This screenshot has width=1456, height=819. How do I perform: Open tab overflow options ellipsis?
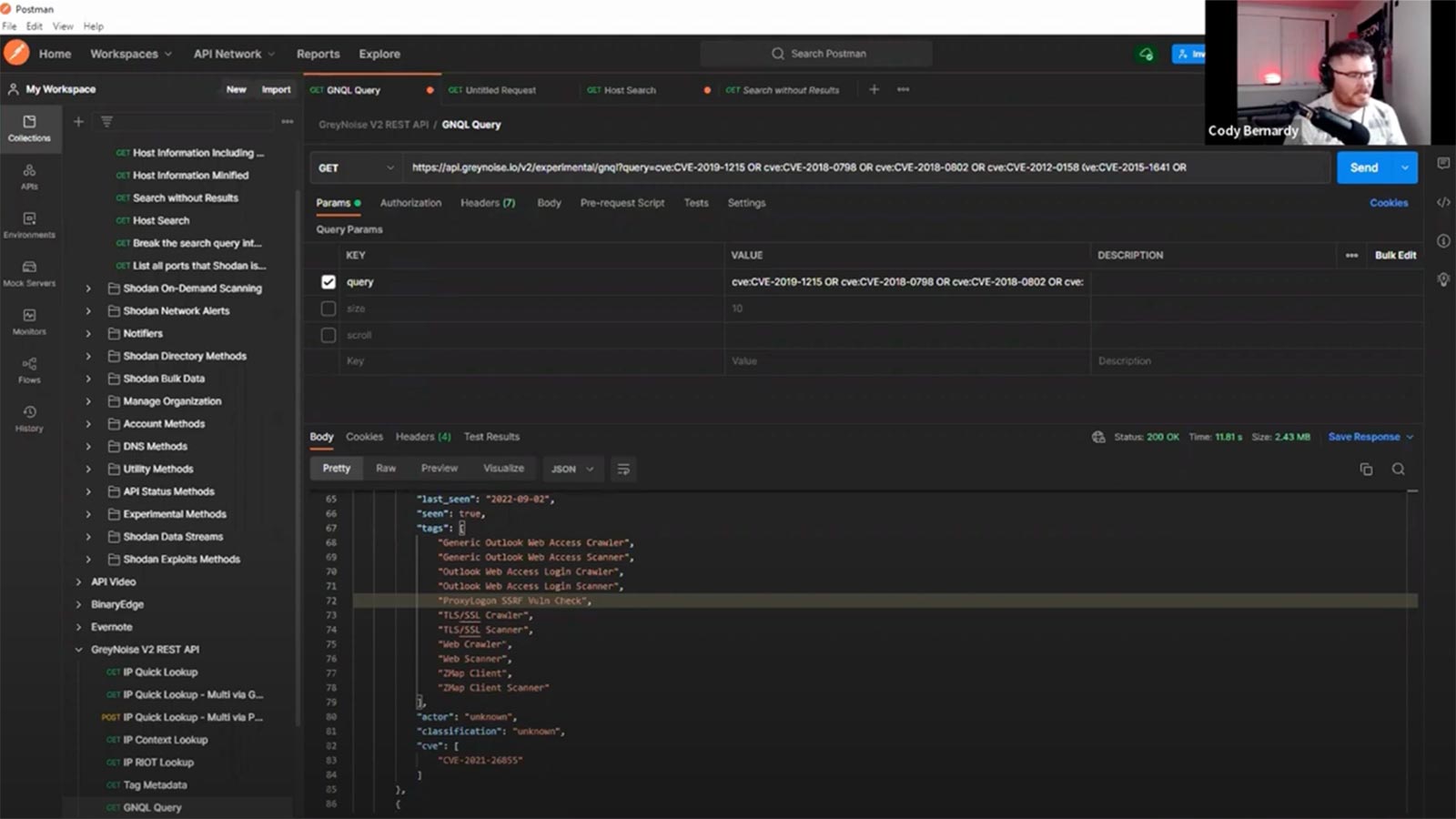pyautogui.click(x=903, y=89)
